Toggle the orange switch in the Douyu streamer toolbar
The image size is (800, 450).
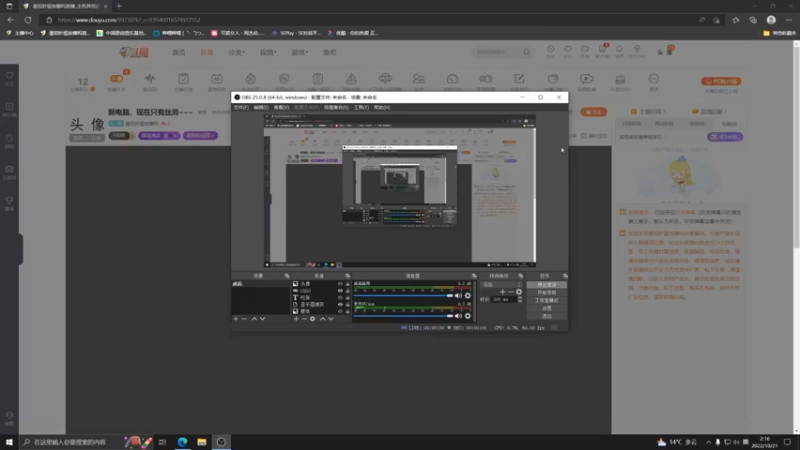coord(116,79)
